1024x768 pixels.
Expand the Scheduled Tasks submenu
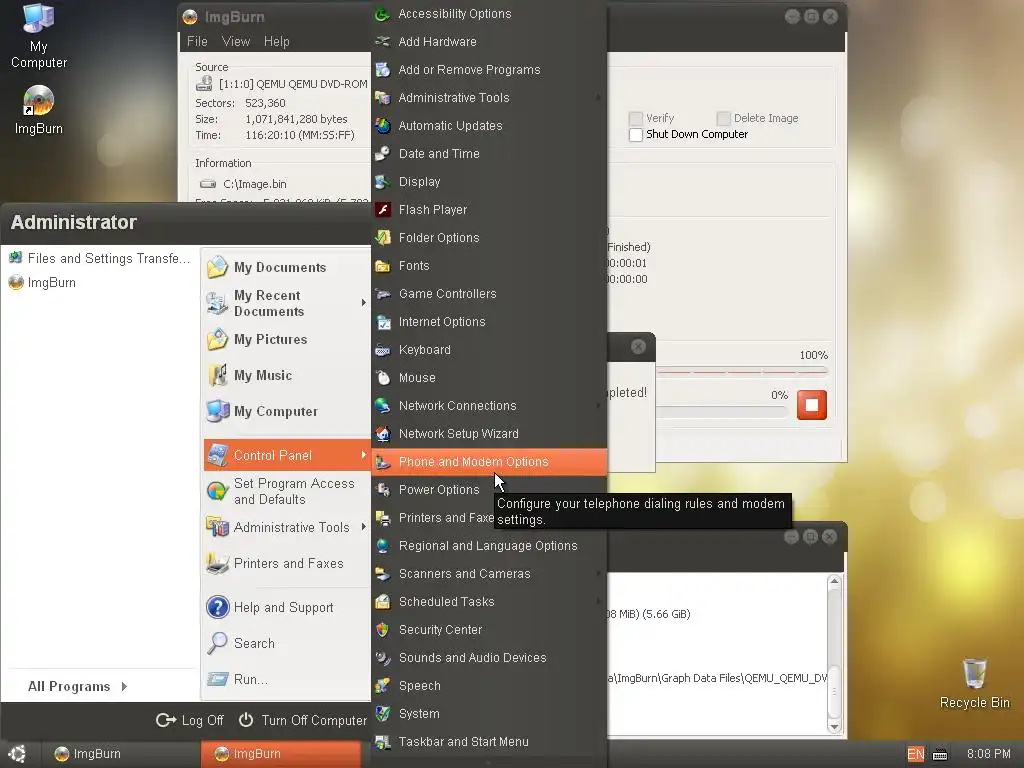click(x=598, y=602)
